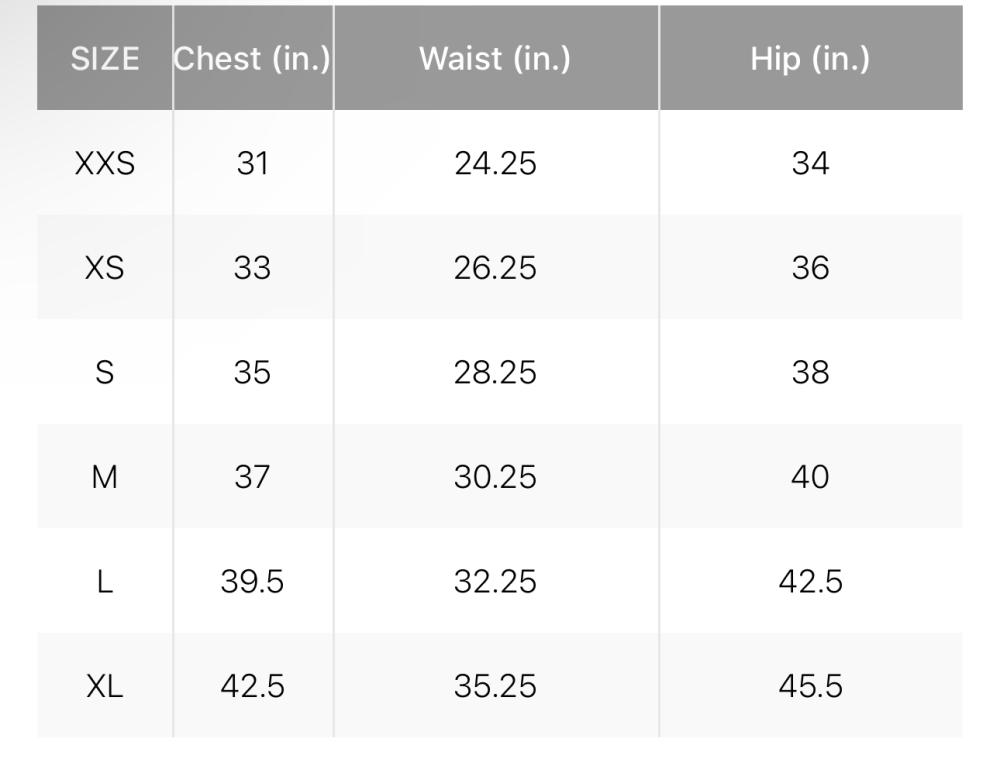Select hip value 45.5

[810, 686]
